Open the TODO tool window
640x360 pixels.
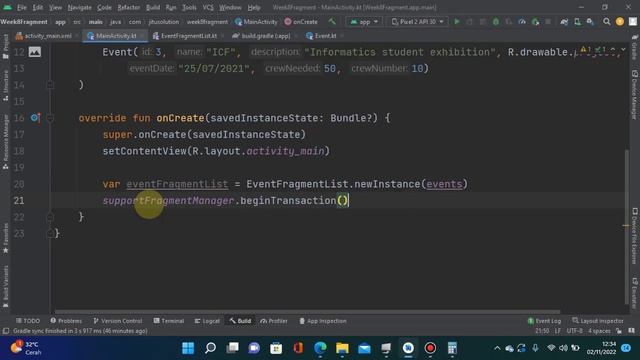point(28,321)
